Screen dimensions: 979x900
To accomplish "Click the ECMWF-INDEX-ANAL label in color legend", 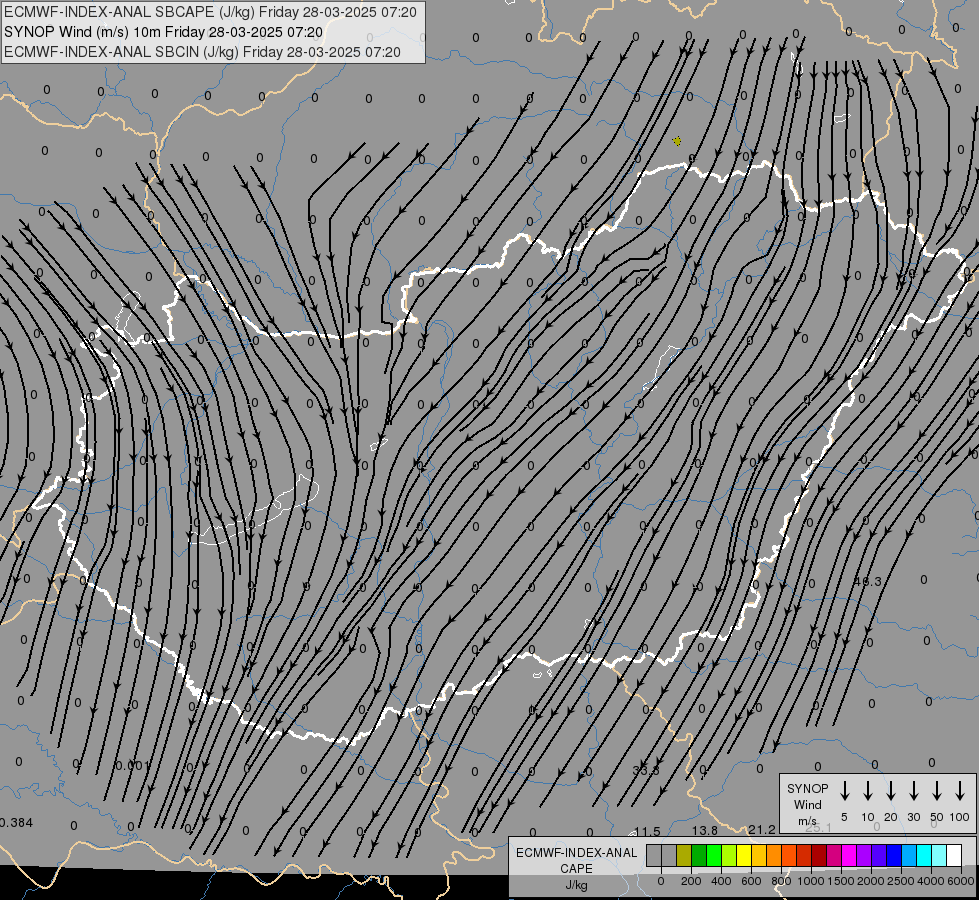I will [x=576, y=853].
